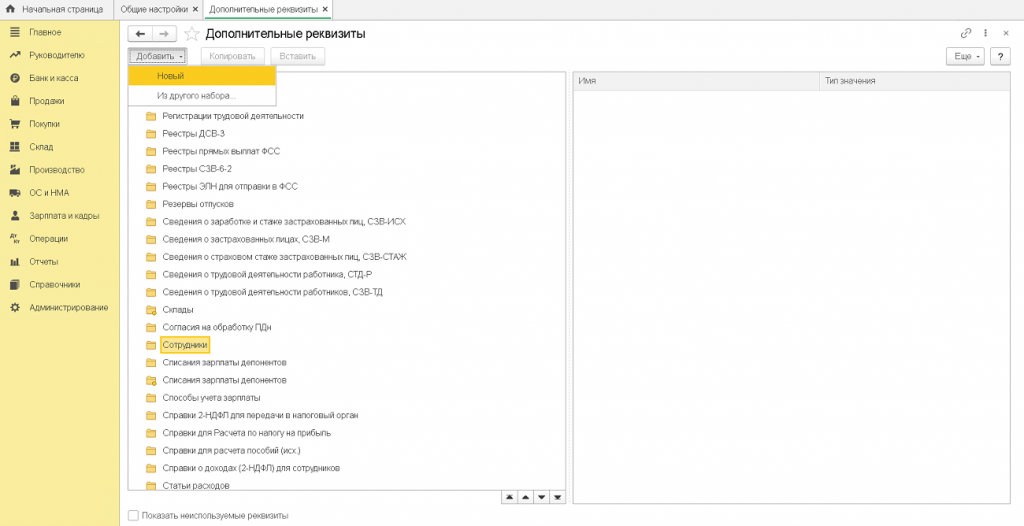Viewport: 1024px width, 526px height.
Task: Close the Дополнительные реквизиты tab
Action: pyautogui.click(x=326, y=10)
